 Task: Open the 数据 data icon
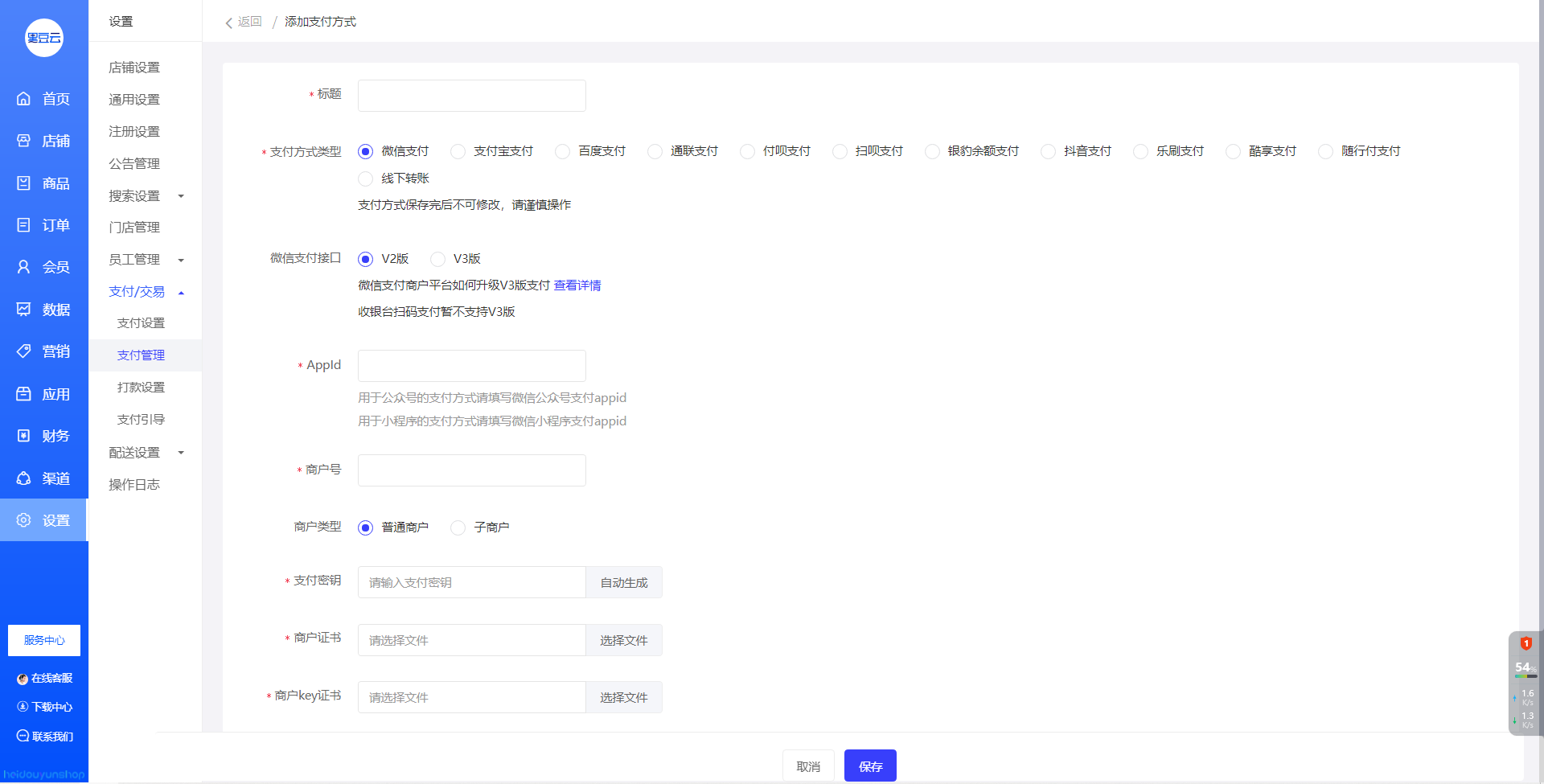pyautogui.click(x=23, y=310)
